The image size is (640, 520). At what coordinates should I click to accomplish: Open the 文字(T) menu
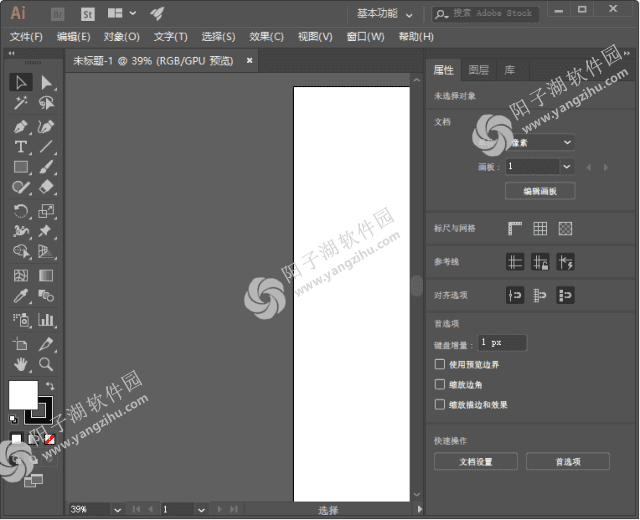pos(171,37)
